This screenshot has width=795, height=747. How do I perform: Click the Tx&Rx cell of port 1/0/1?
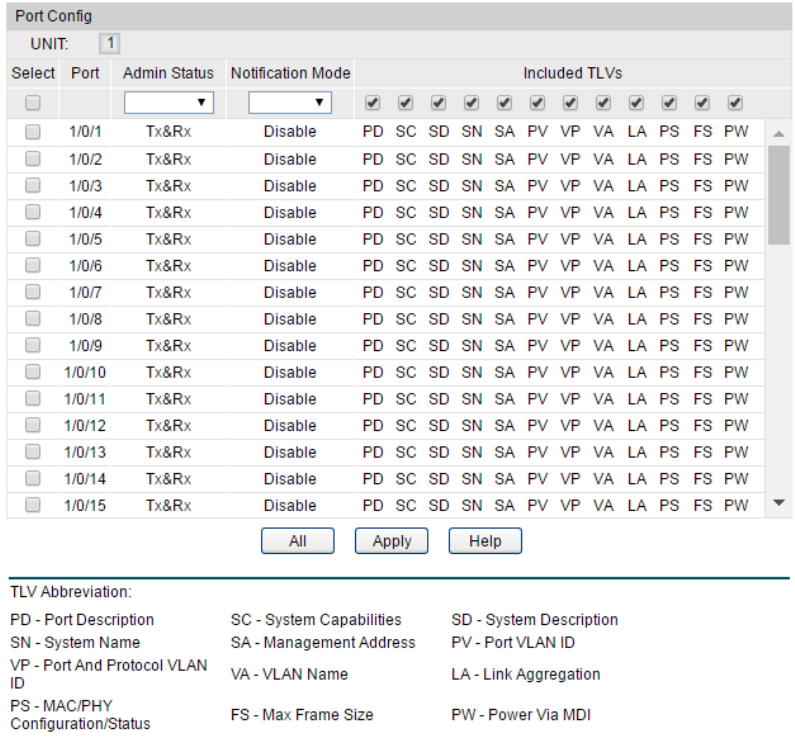click(x=168, y=132)
